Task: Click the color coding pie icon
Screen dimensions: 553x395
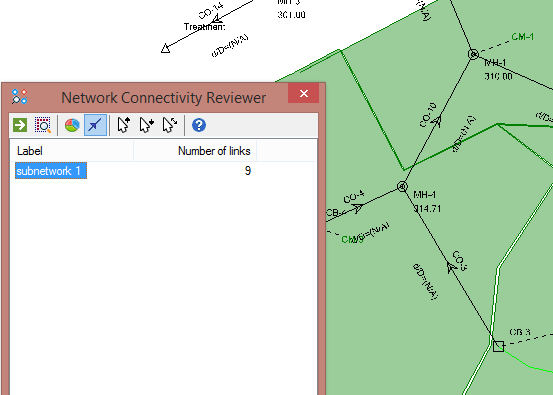Action: [x=72, y=125]
